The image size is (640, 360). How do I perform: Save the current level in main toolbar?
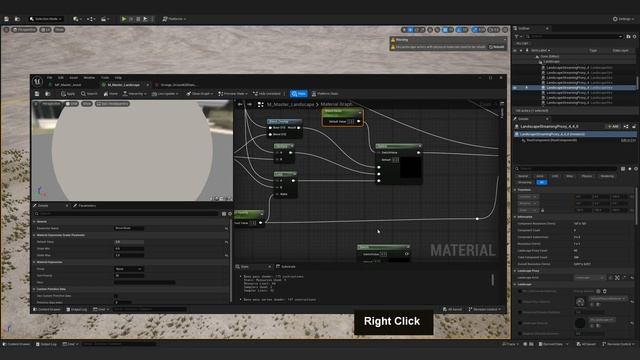(x=7, y=19)
